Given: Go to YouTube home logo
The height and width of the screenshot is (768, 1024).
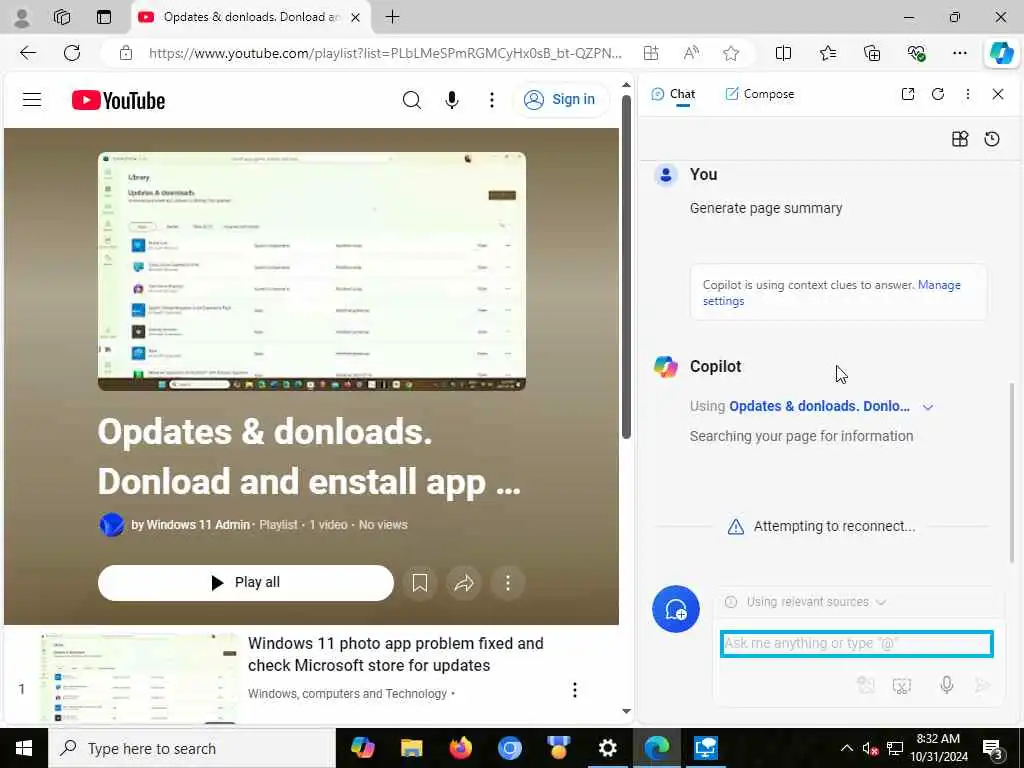Looking at the screenshot, I should (118, 101).
